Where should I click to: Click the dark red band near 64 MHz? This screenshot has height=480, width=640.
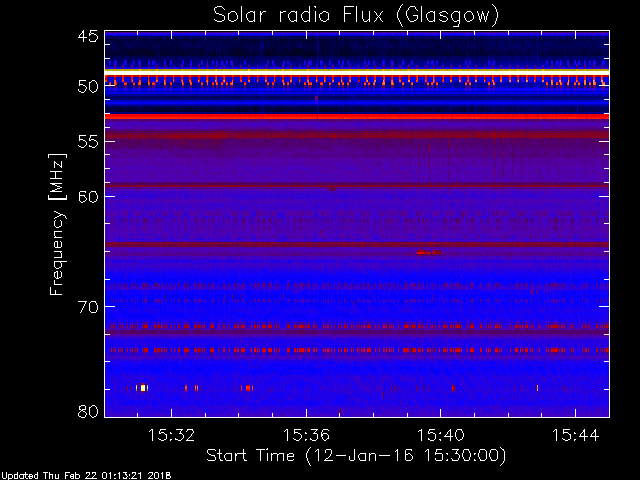(356, 244)
